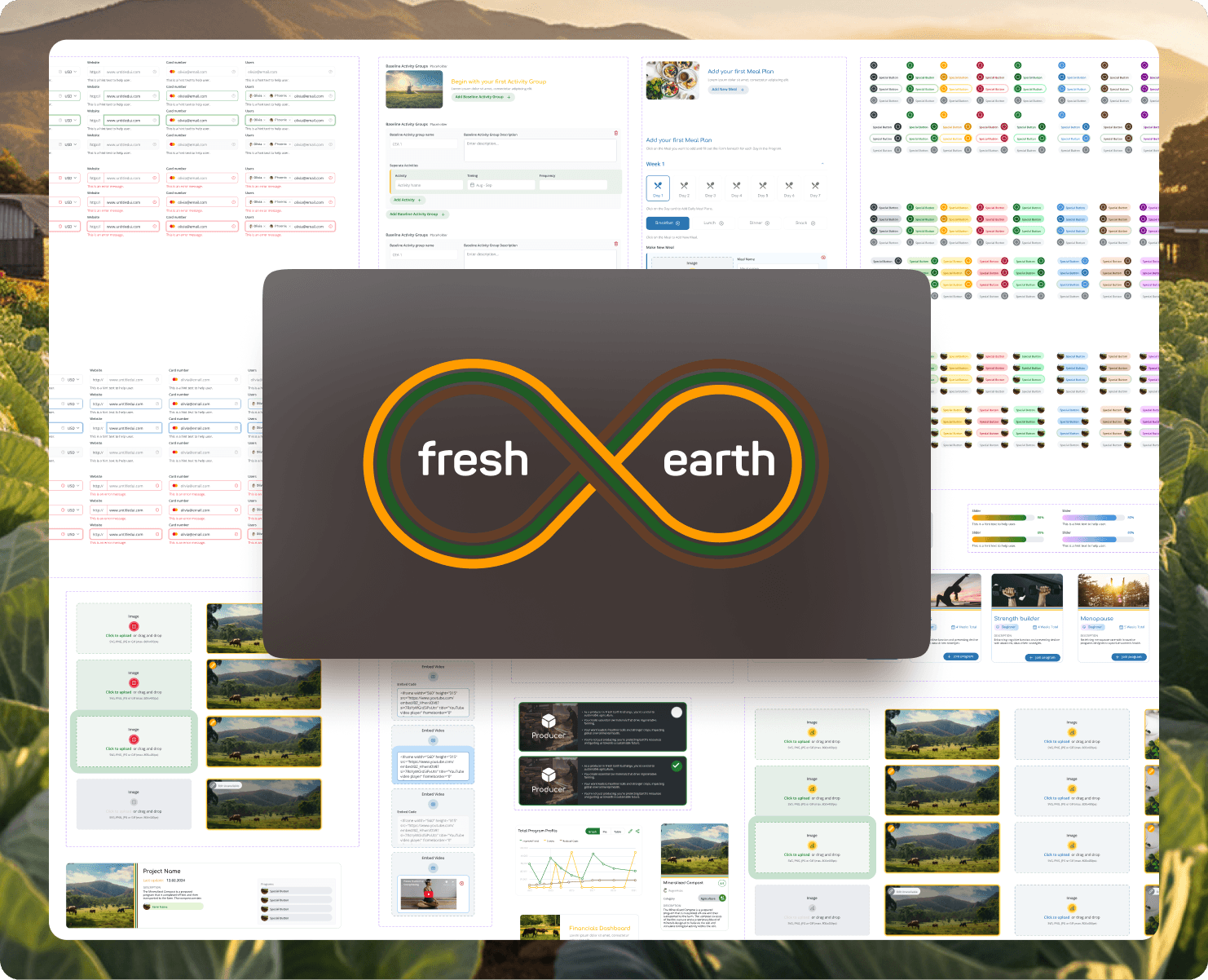Image resolution: width=1208 pixels, height=980 pixels.
Task: Switch chart view to the Table tab
Action: click(617, 832)
